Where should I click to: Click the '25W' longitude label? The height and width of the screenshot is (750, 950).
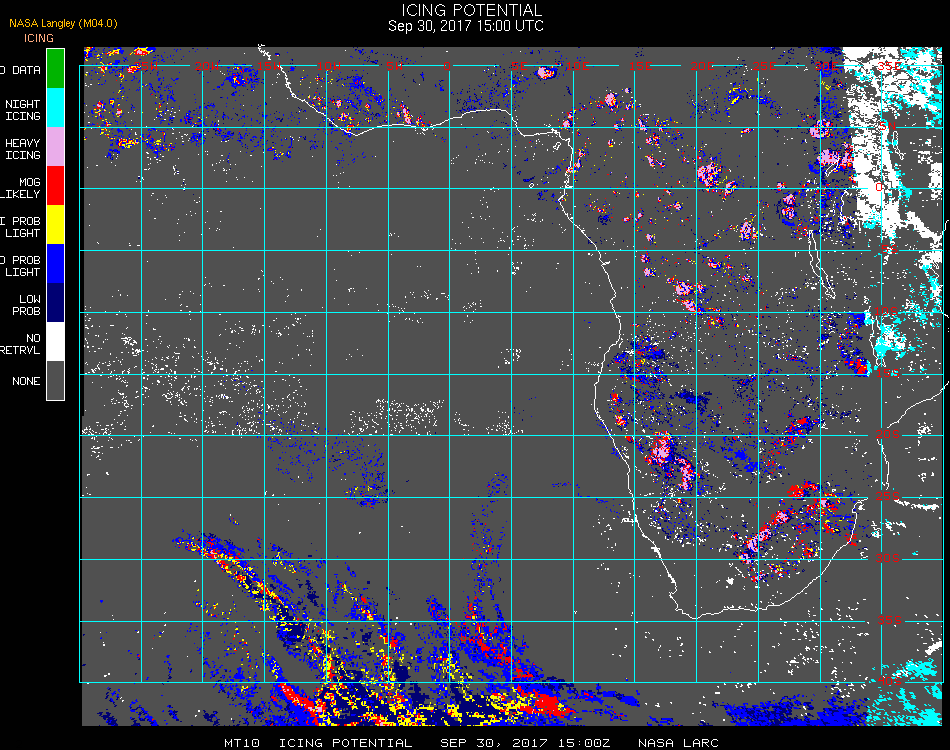point(146,66)
